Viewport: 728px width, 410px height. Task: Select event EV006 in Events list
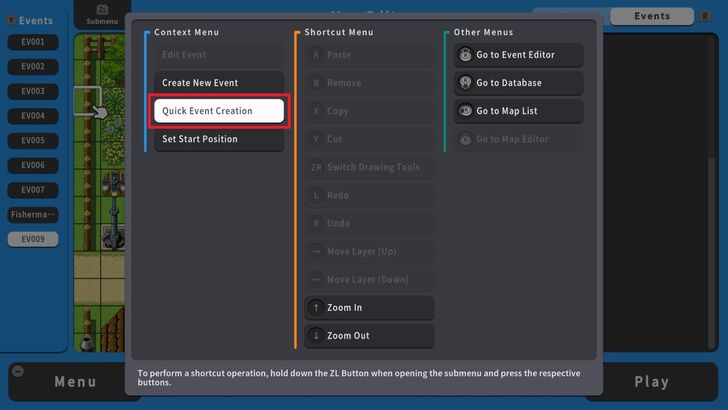point(33,165)
